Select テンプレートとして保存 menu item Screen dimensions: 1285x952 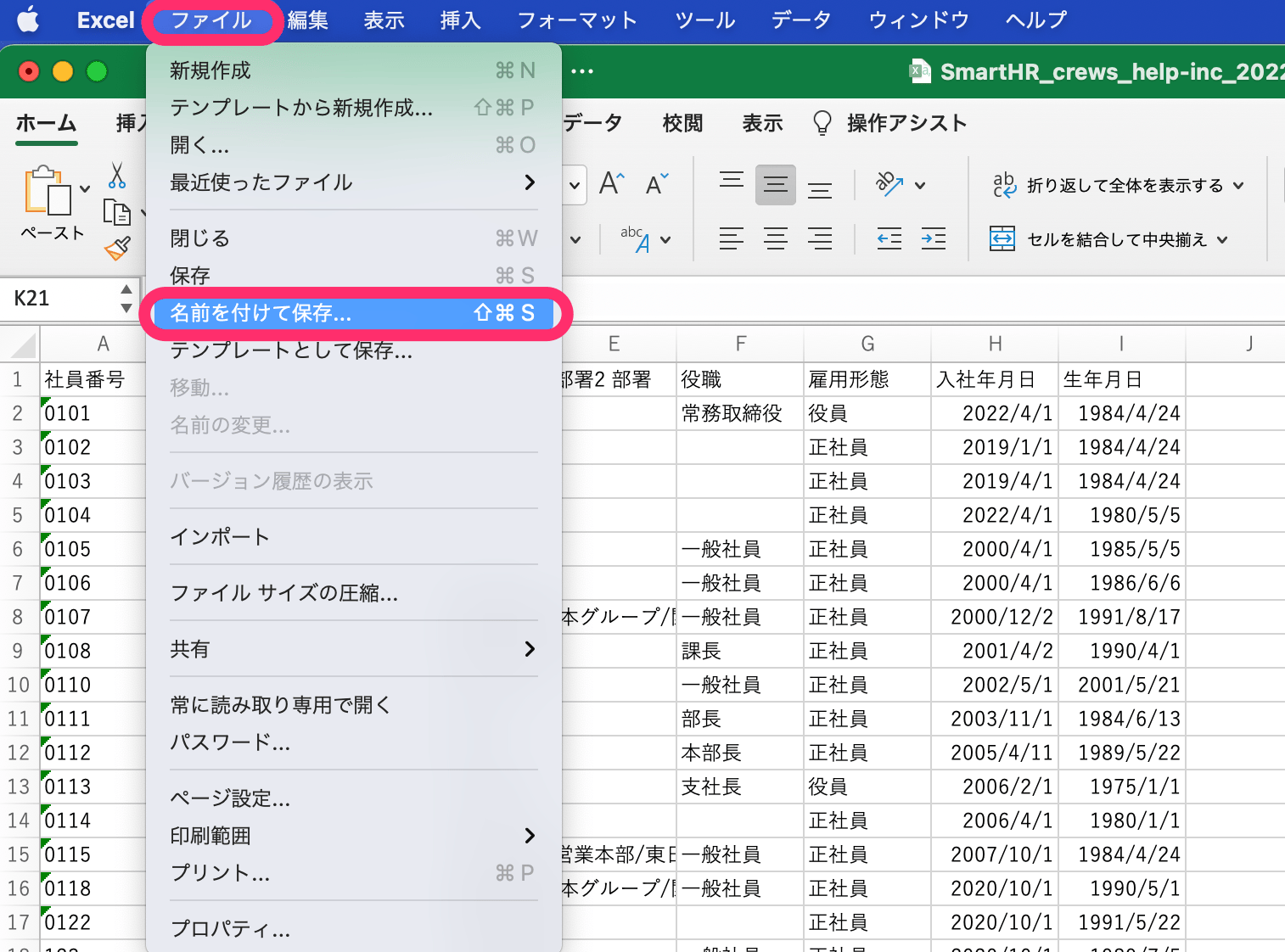click(x=354, y=350)
